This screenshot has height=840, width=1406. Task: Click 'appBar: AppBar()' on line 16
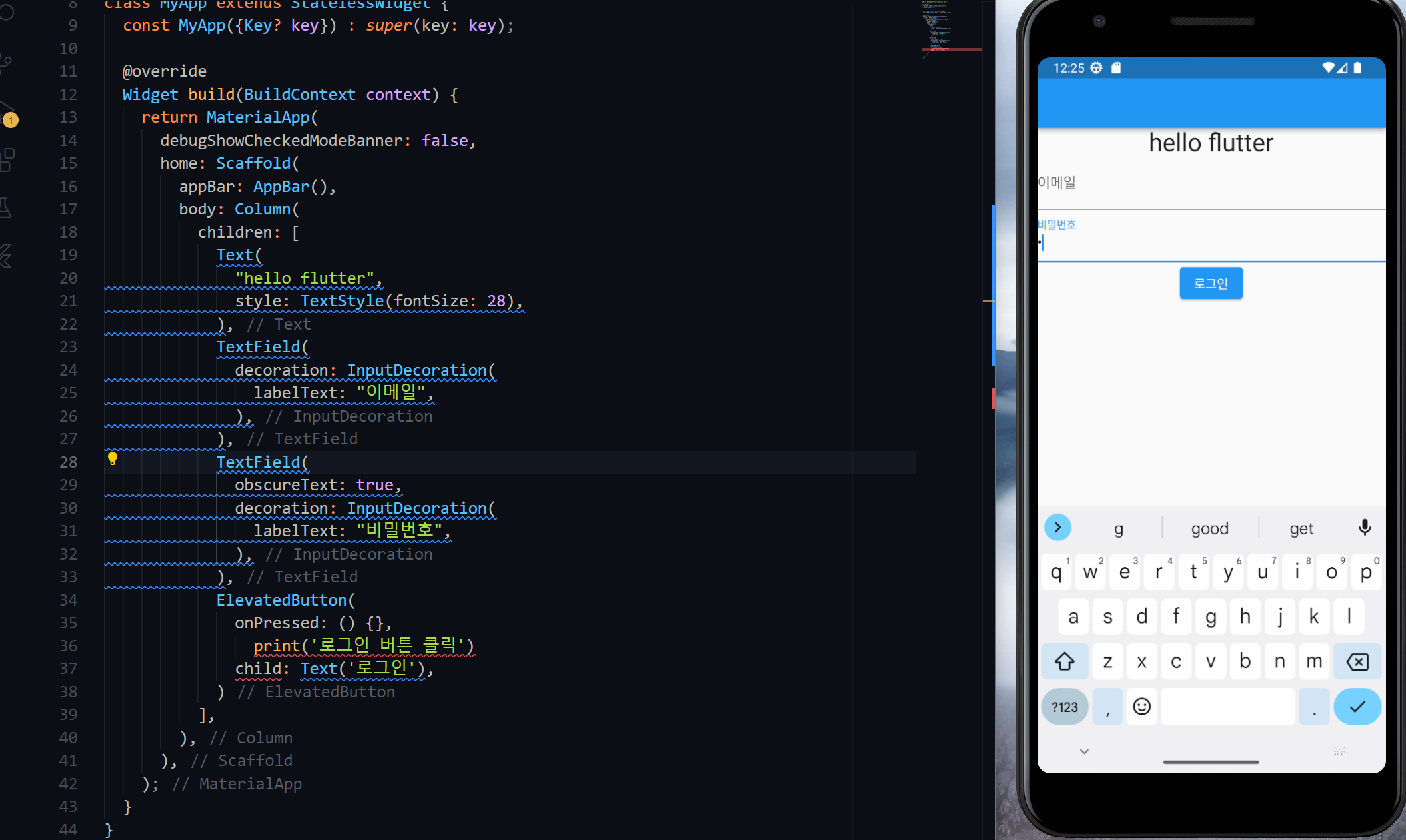coord(253,187)
